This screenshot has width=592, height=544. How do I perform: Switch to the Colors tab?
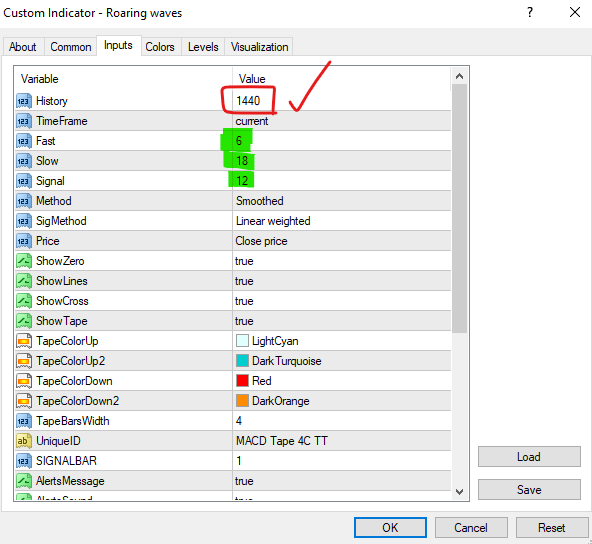[160, 47]
